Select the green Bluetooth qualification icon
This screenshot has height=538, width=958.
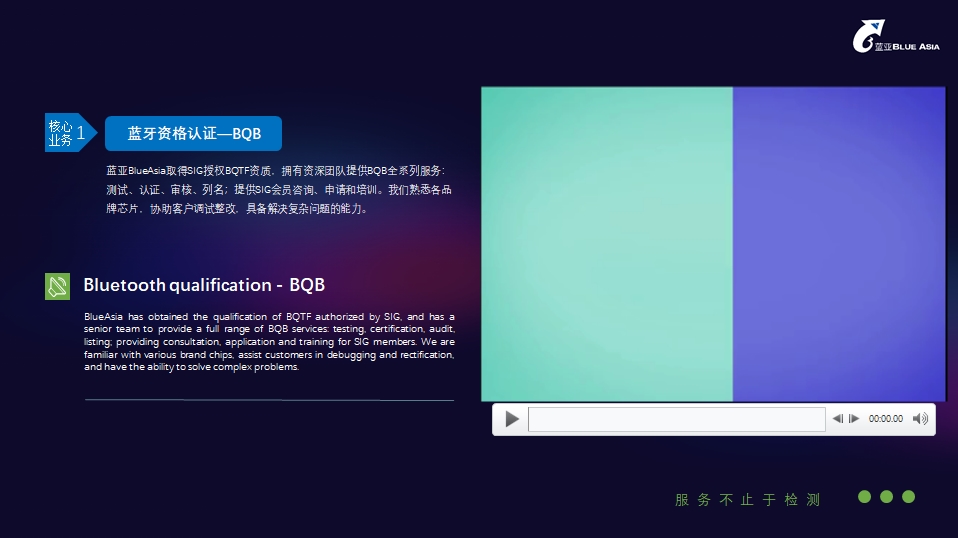(x=57, y=286)
